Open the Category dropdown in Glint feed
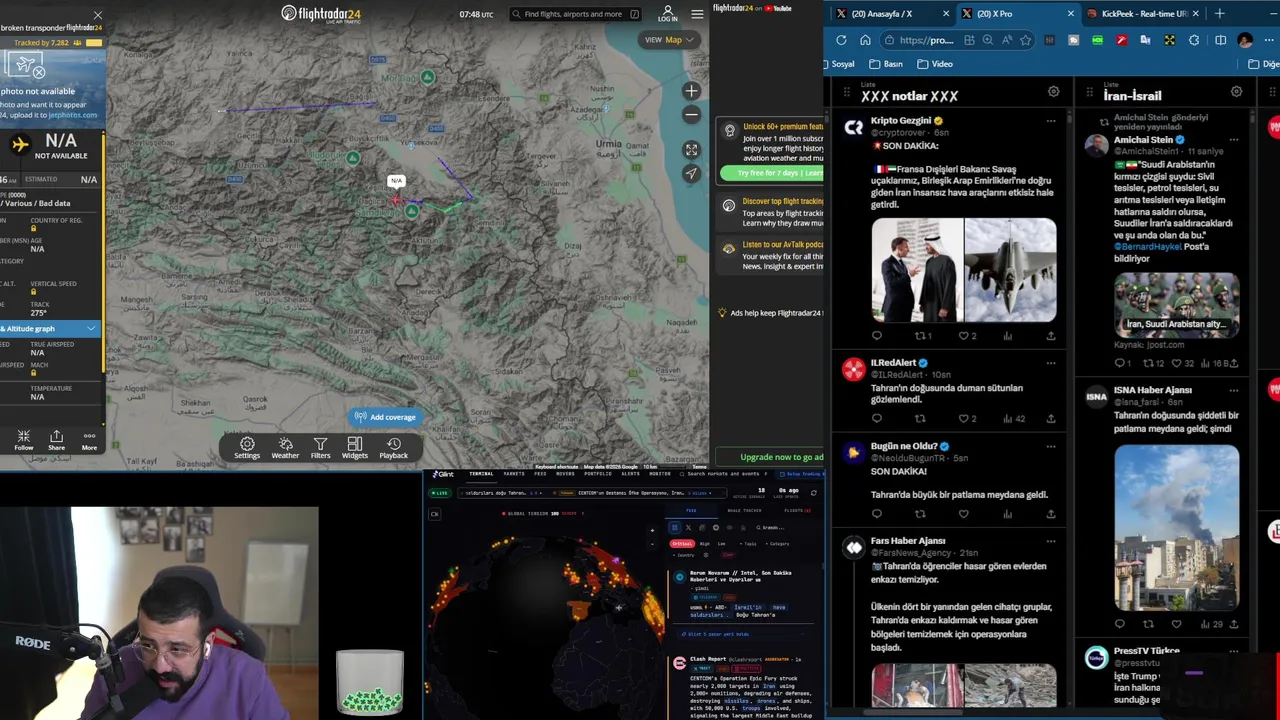1280x720 pixels. [x=778, y=544]
